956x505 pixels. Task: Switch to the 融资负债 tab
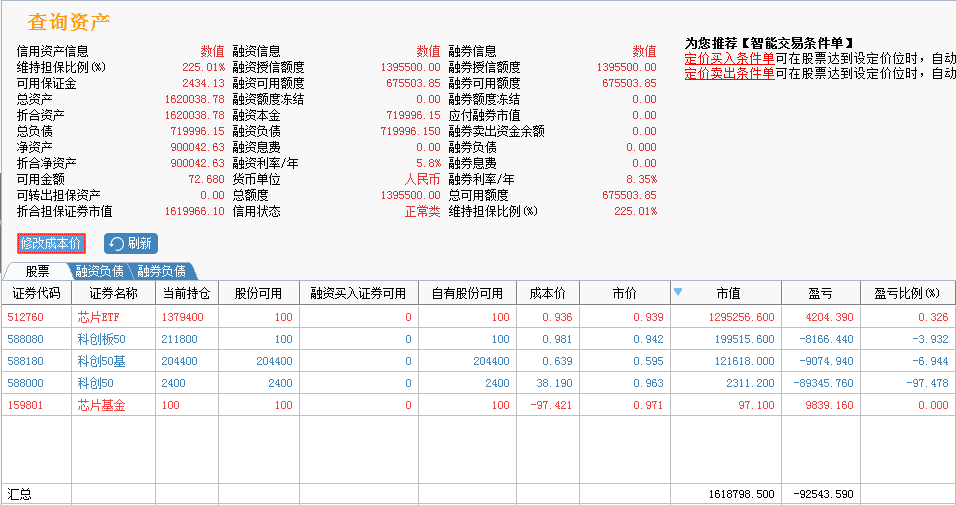tap(99, 271)
